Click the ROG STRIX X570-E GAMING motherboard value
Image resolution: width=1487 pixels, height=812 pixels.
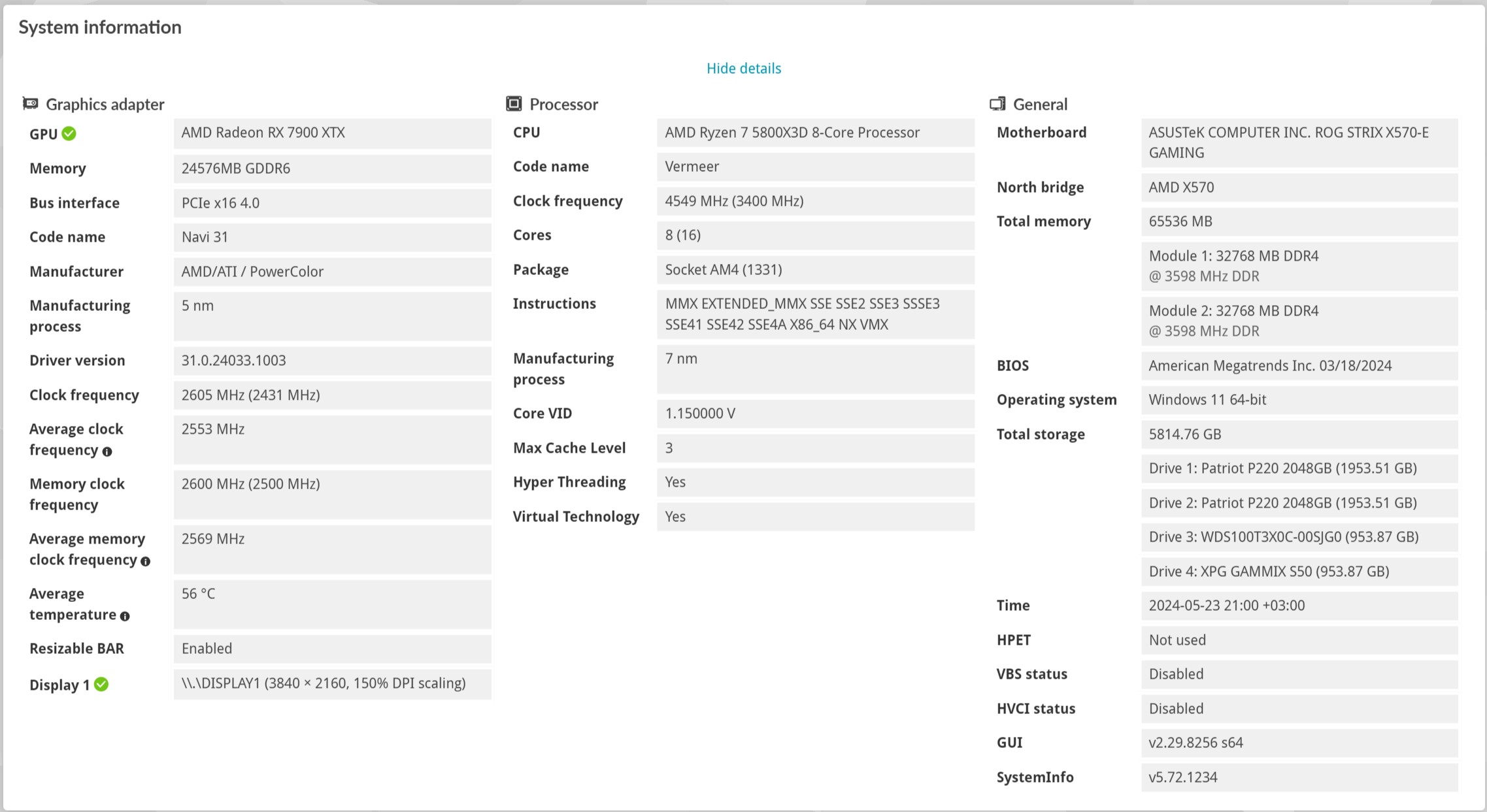tap(1299, 143)
